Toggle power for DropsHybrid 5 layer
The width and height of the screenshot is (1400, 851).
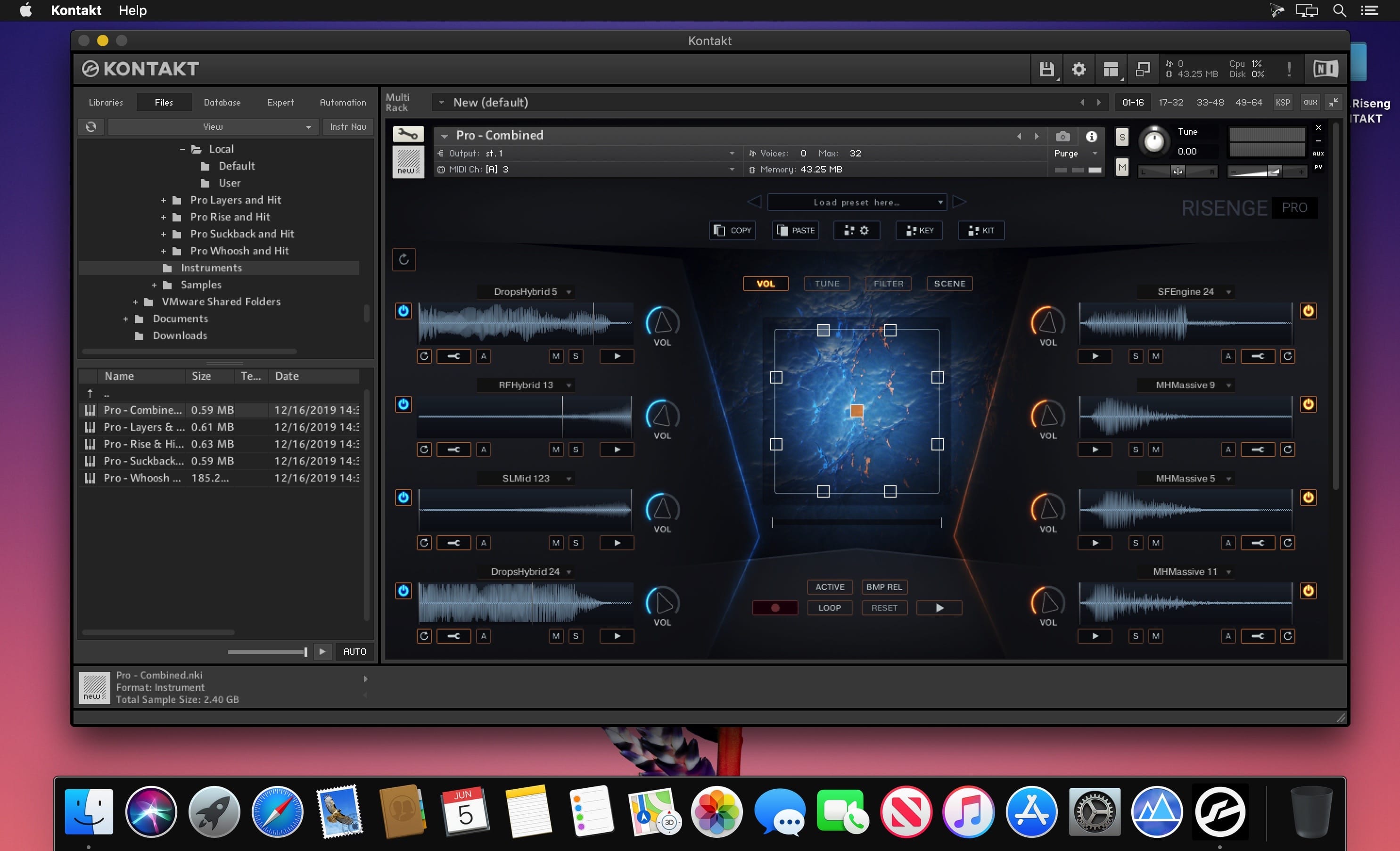pos(404,311)
